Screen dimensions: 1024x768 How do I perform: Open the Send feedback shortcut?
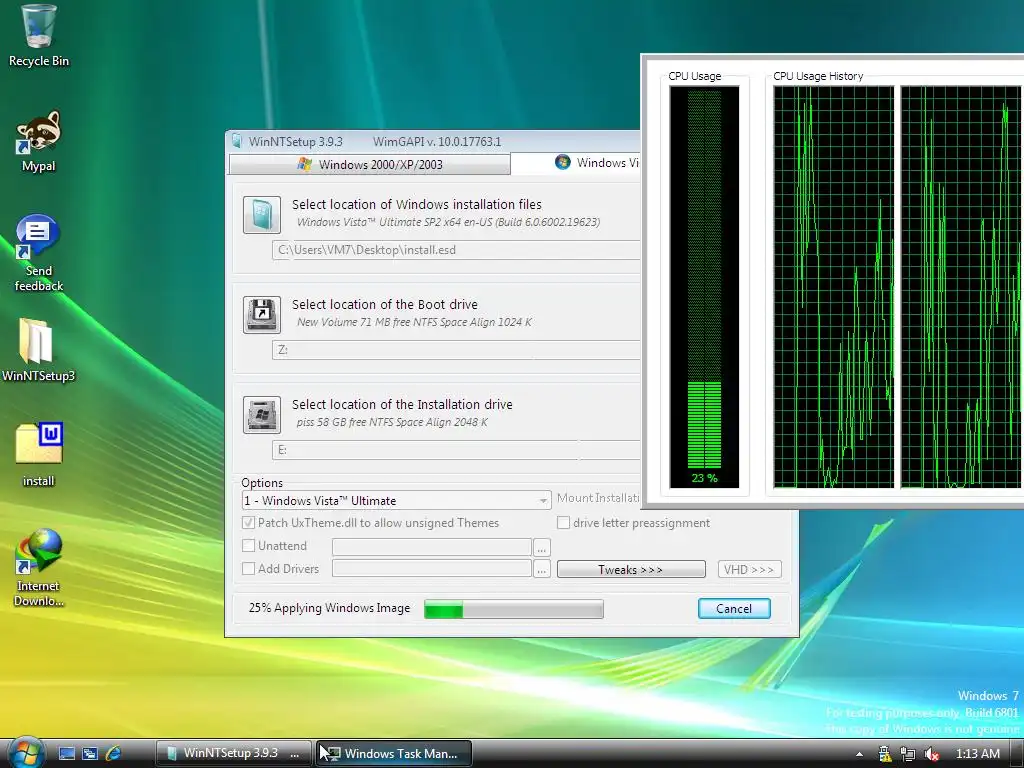39,253
